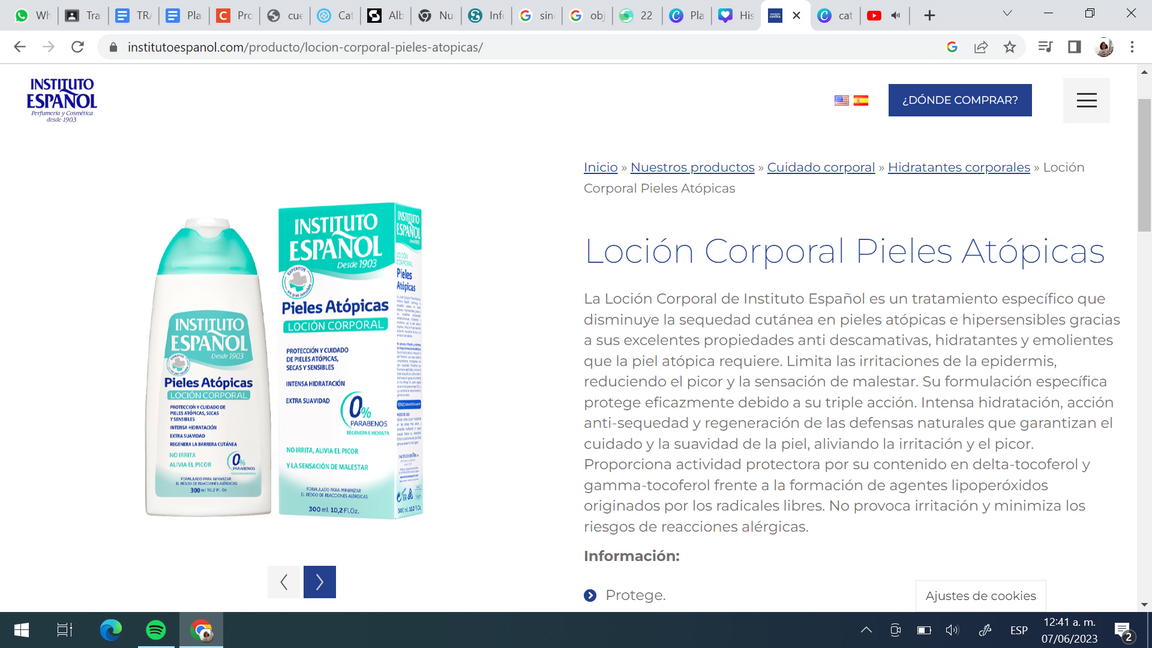Switch to the 'TR/' Google Docs tab
Image resolution: width=1152 pixels, height=648 pixels.
[x=133, y=15]
